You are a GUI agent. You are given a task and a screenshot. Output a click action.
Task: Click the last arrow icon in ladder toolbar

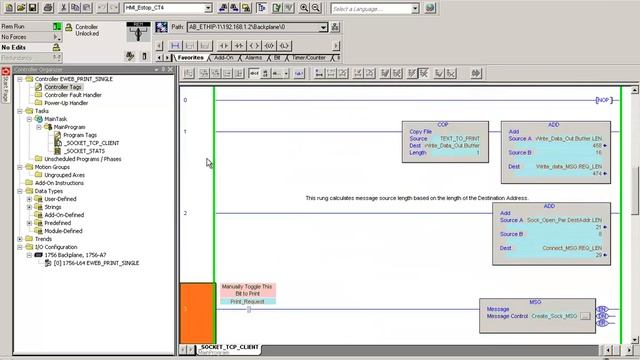tap(476, 73)
